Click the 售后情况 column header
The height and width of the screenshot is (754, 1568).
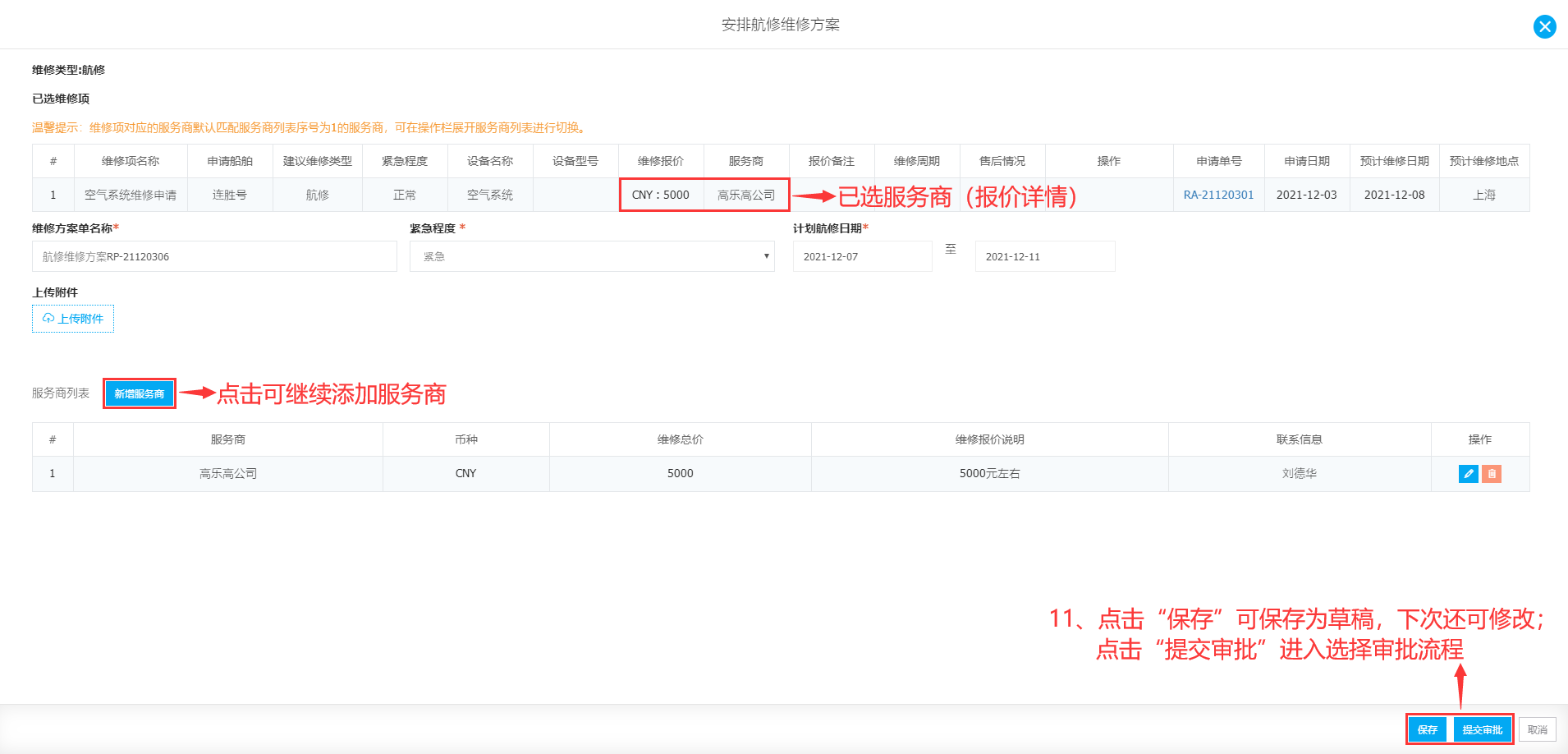[1002, 161]
